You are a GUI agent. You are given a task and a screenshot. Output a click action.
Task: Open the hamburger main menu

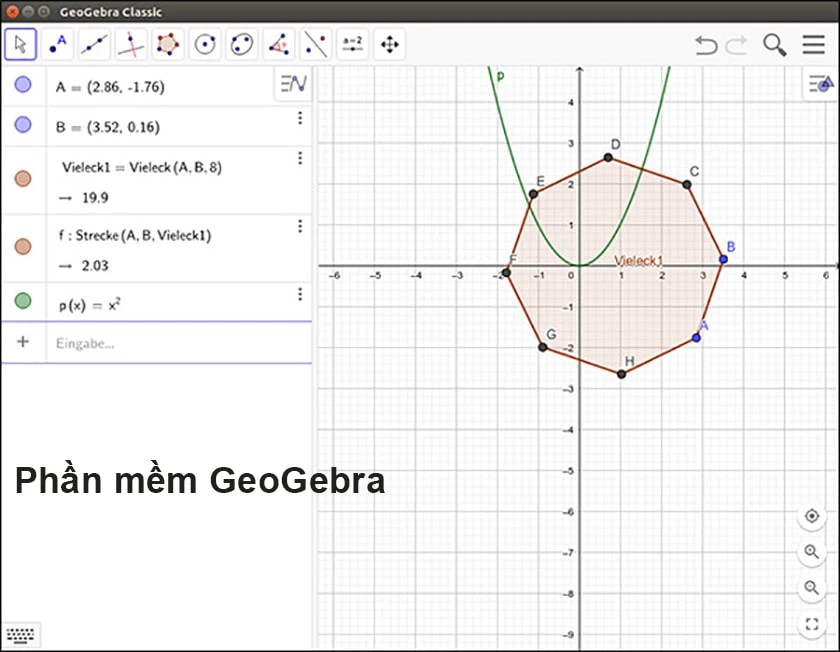813,44
